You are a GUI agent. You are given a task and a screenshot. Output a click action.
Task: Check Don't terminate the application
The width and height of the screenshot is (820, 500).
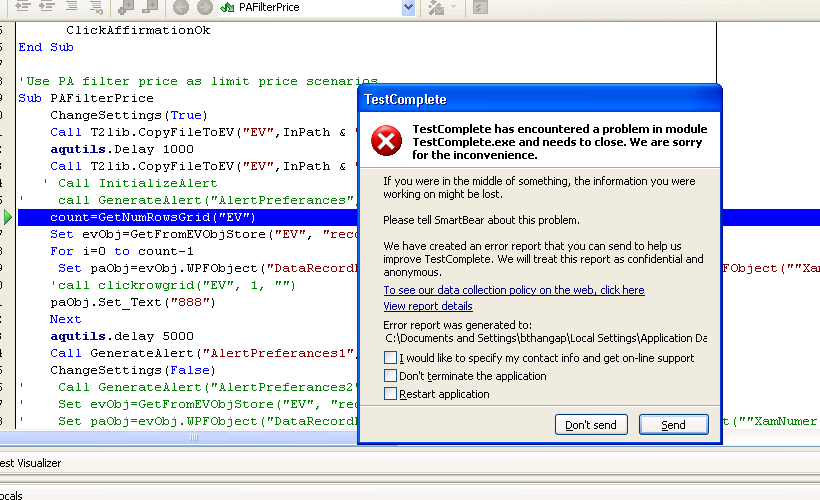[390, 376]
